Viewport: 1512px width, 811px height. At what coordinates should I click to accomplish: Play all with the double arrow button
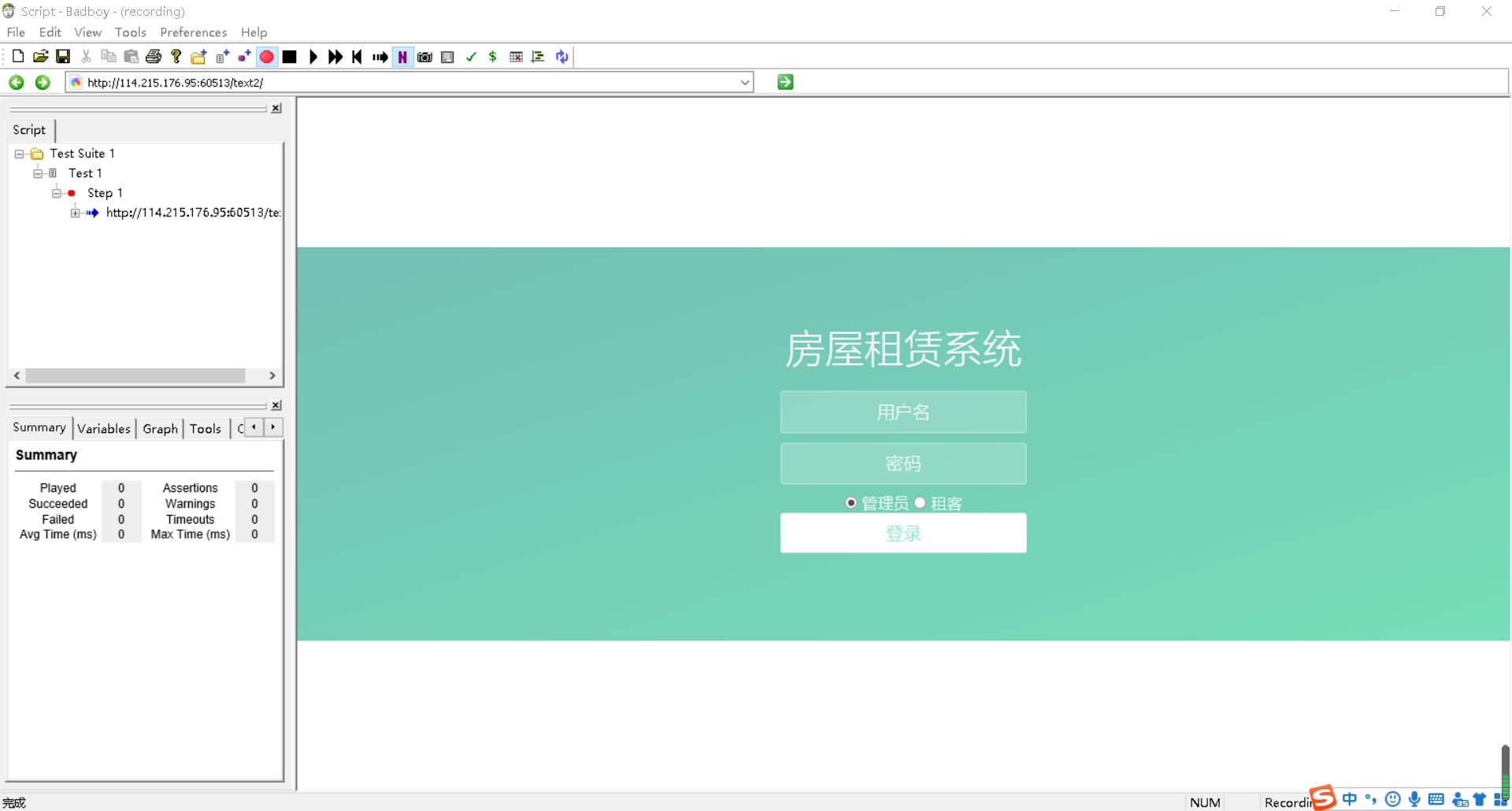pyautogui.click(x=335, y=57)
